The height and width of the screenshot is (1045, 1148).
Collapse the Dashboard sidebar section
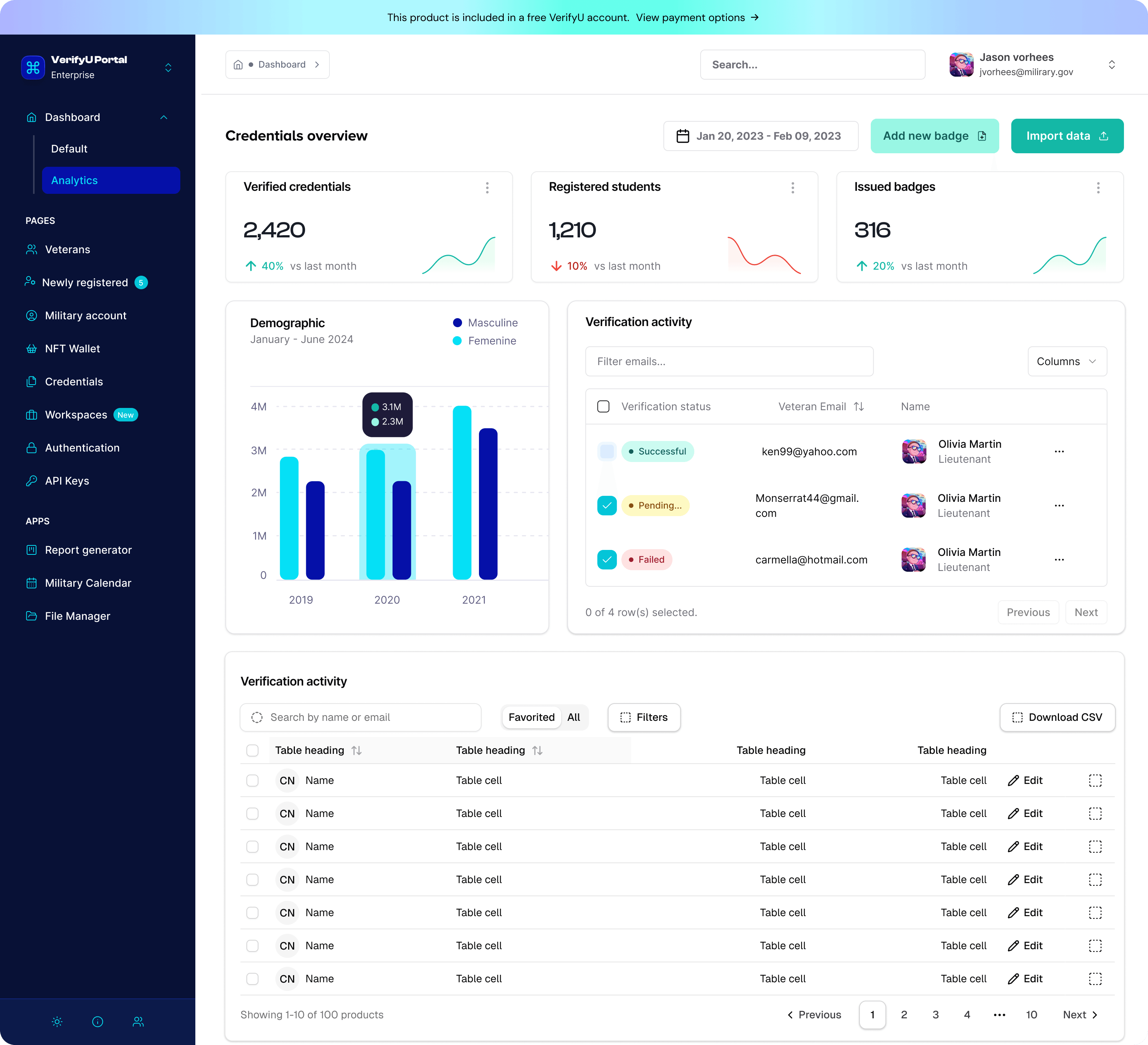point(164,117)
